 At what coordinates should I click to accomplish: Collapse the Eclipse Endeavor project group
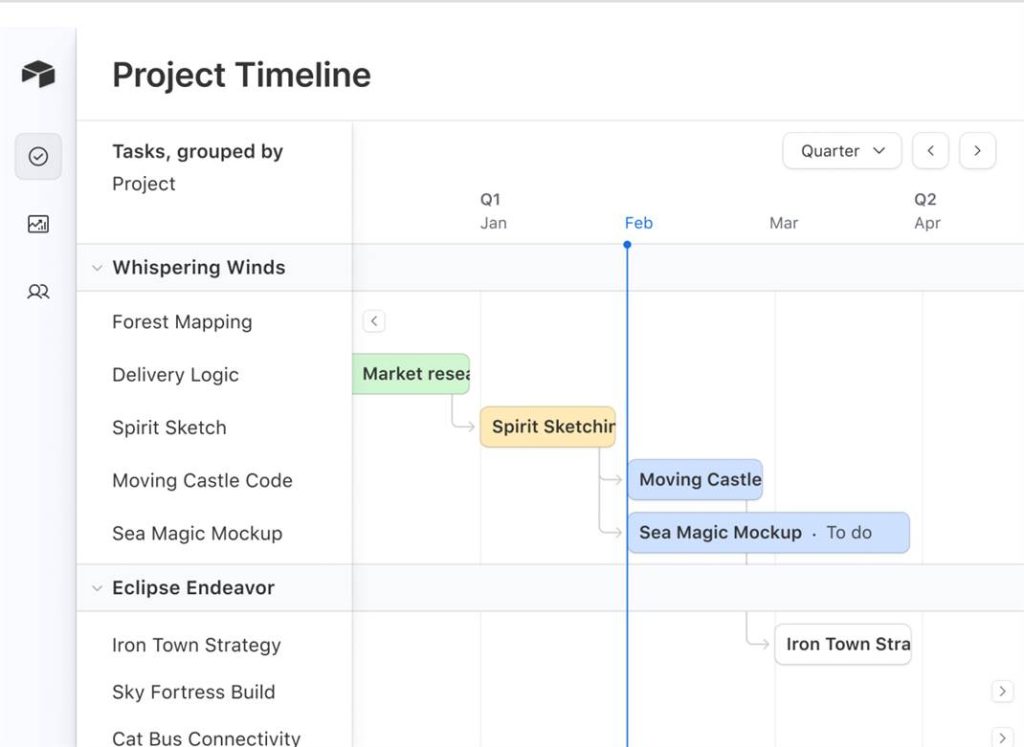click(97, 588)
